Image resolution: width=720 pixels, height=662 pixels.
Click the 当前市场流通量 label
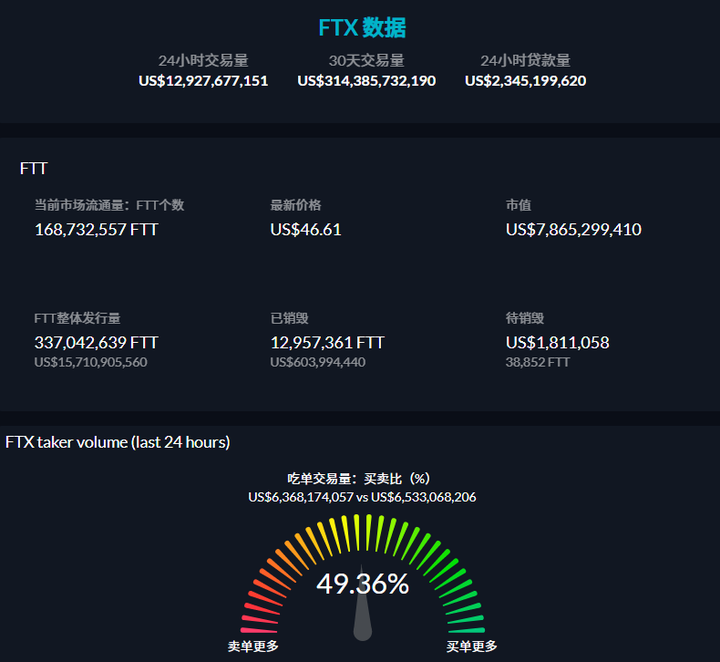80,205
